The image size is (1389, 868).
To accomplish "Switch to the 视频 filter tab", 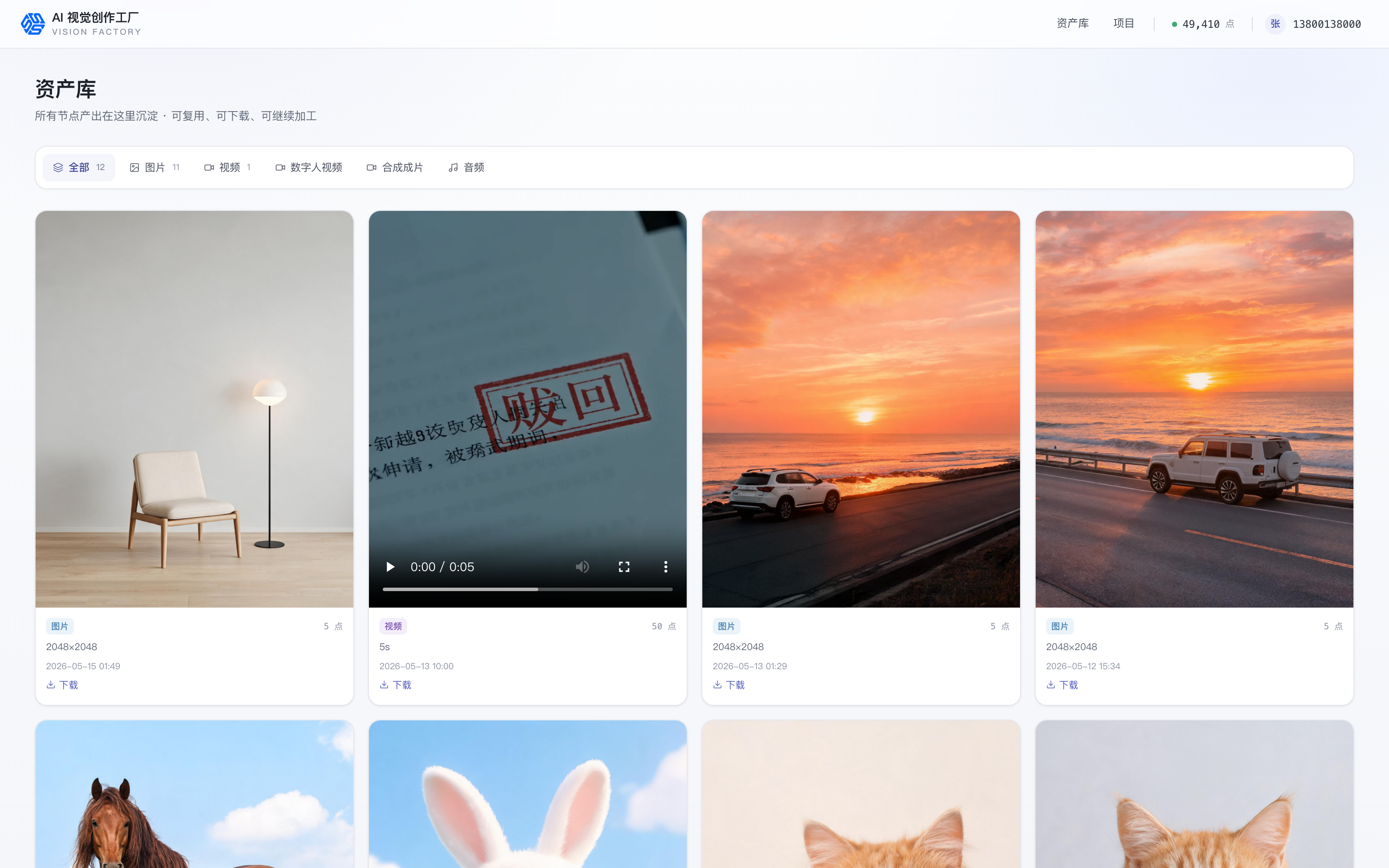I will 227,167.
